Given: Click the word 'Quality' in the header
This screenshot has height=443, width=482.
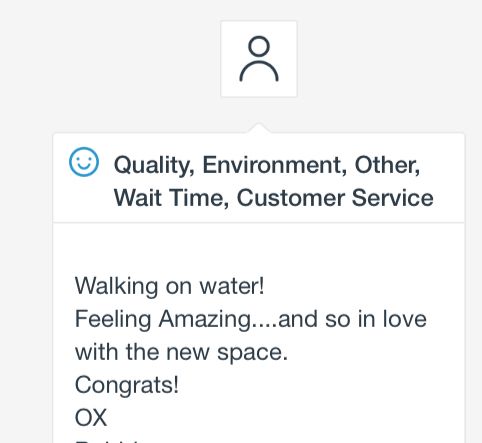Looking at the screenshot, I should pos(154,165).
